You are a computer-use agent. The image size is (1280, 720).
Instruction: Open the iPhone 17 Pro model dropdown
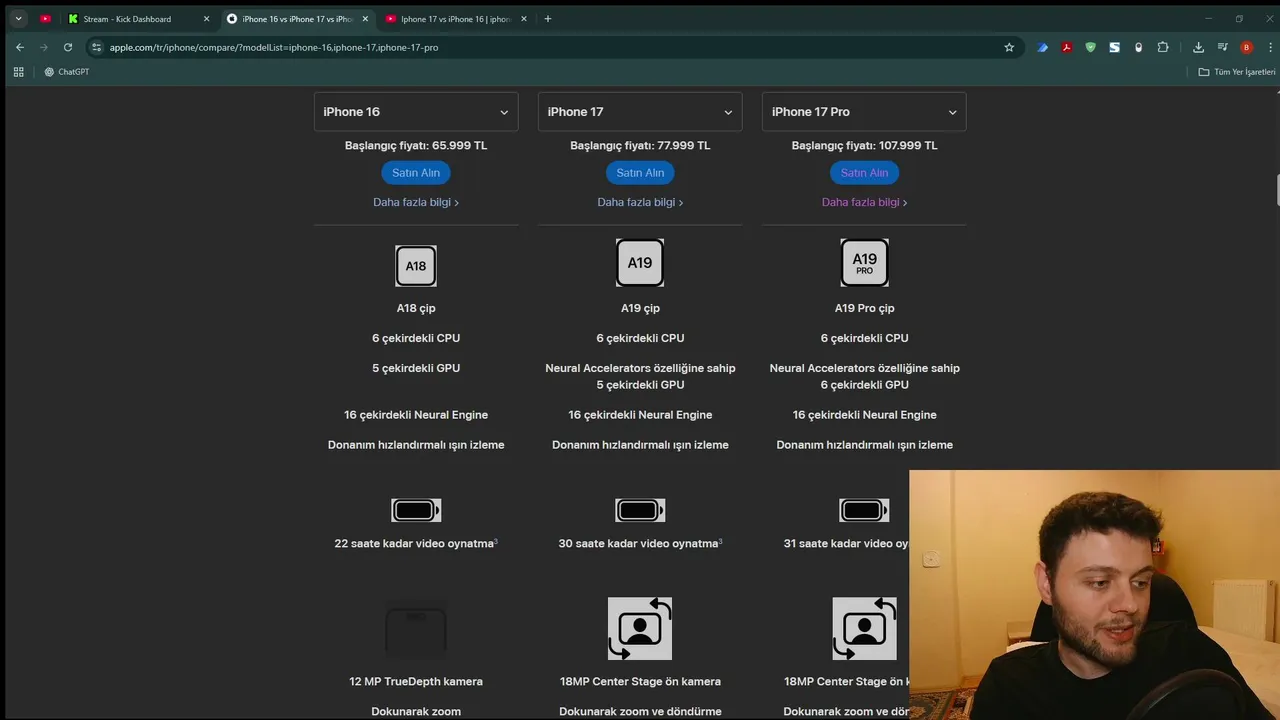click(864, 111)
